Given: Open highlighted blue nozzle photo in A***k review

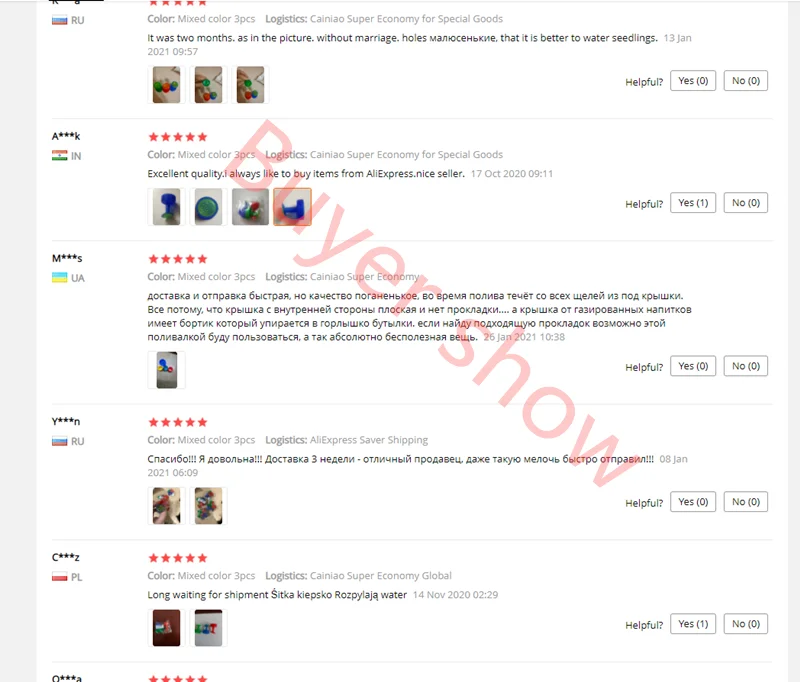Looking at the screenshot, I should [292, 207].
